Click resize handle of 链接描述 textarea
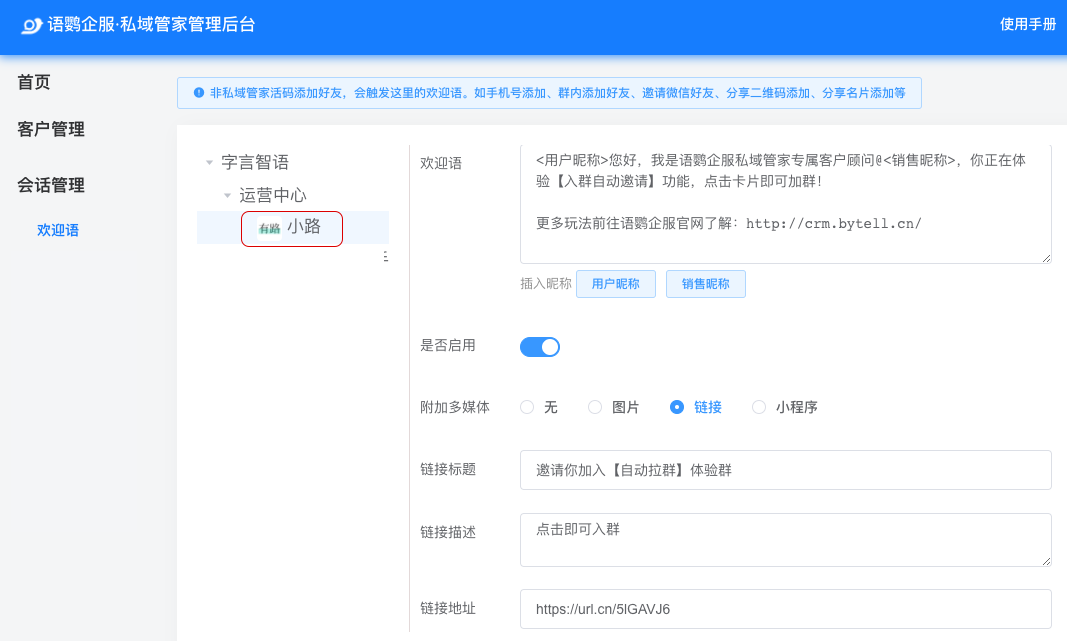Image resolution: width=1067 pixels, height=641 pixels. pyautogui.click(x=1046, y=561)
